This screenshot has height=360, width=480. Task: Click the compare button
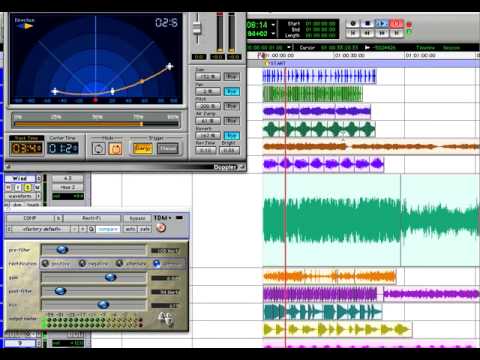click(x=108, y=229)
